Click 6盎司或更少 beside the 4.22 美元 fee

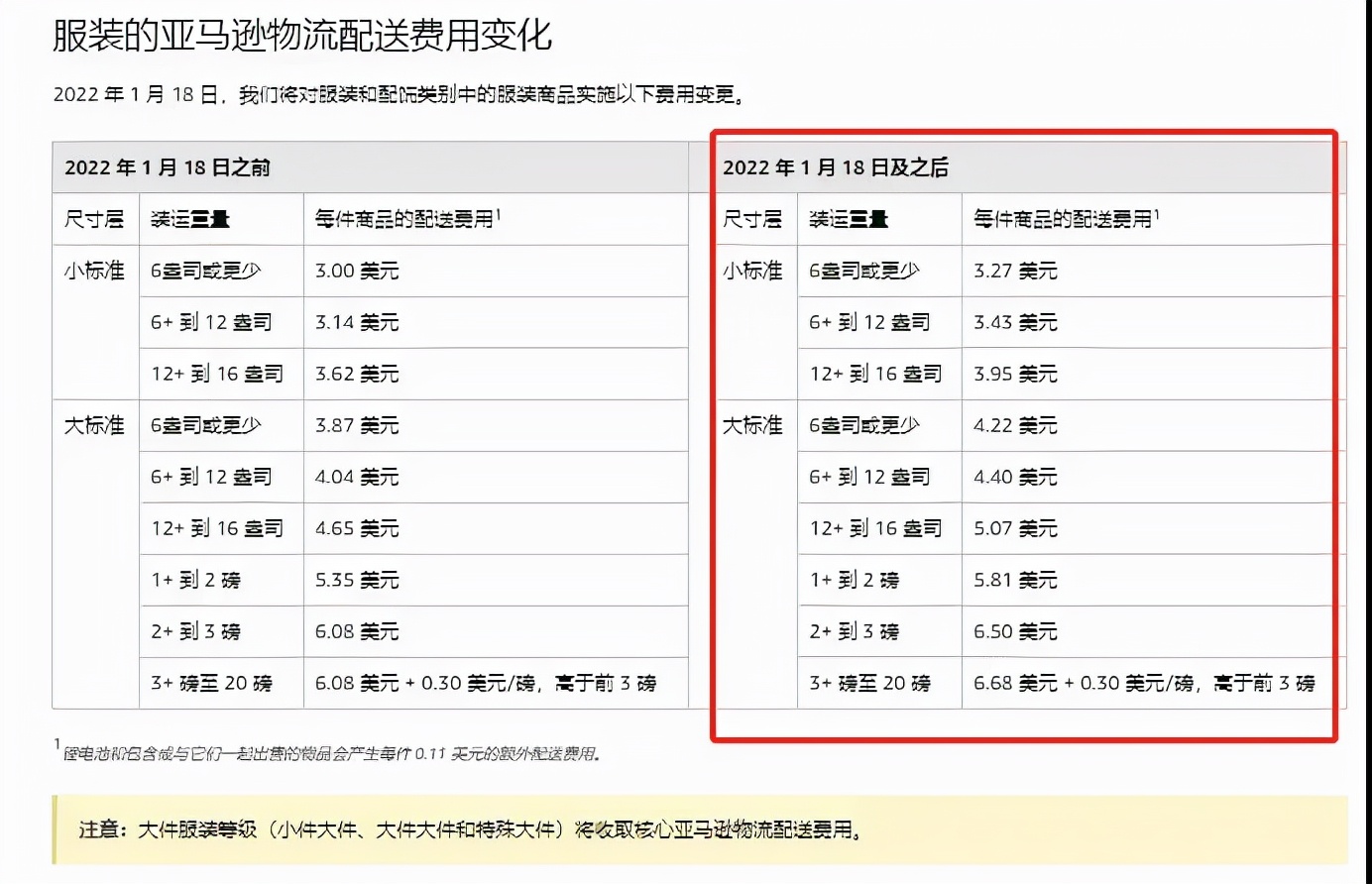point(864,425)
